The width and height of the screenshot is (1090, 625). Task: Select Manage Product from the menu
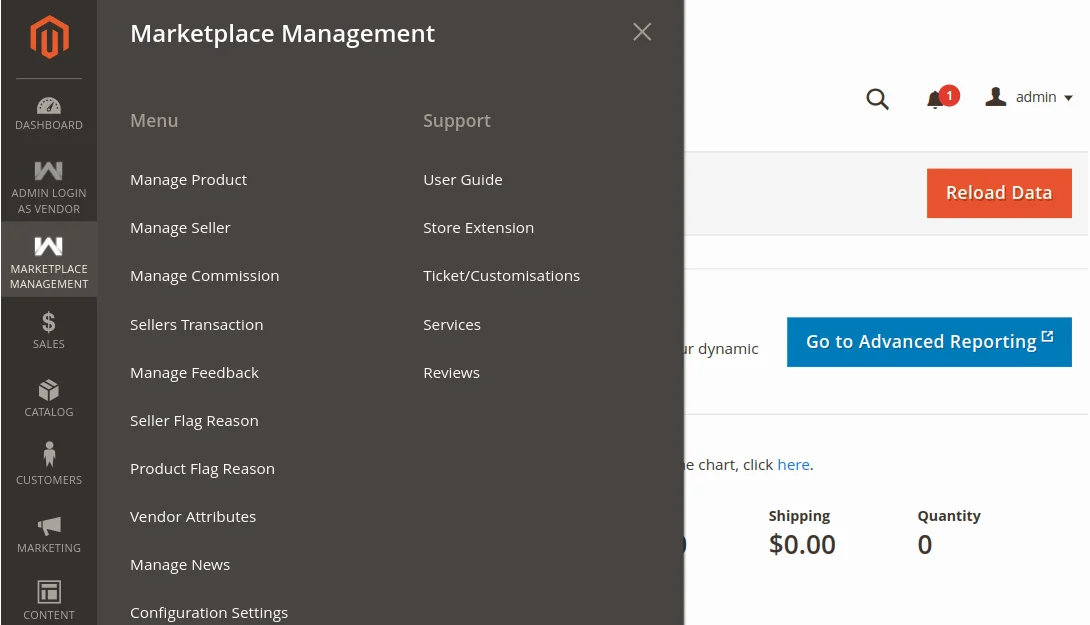188,179
